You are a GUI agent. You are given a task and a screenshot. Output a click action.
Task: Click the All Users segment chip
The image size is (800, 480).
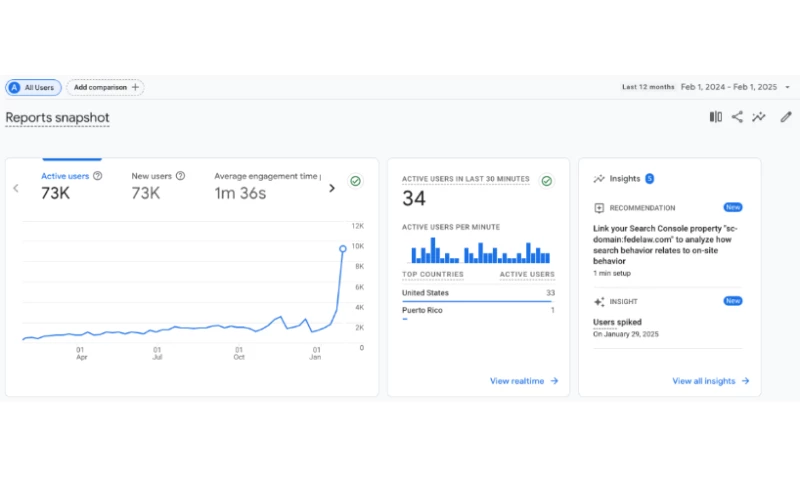pos(33,88)
